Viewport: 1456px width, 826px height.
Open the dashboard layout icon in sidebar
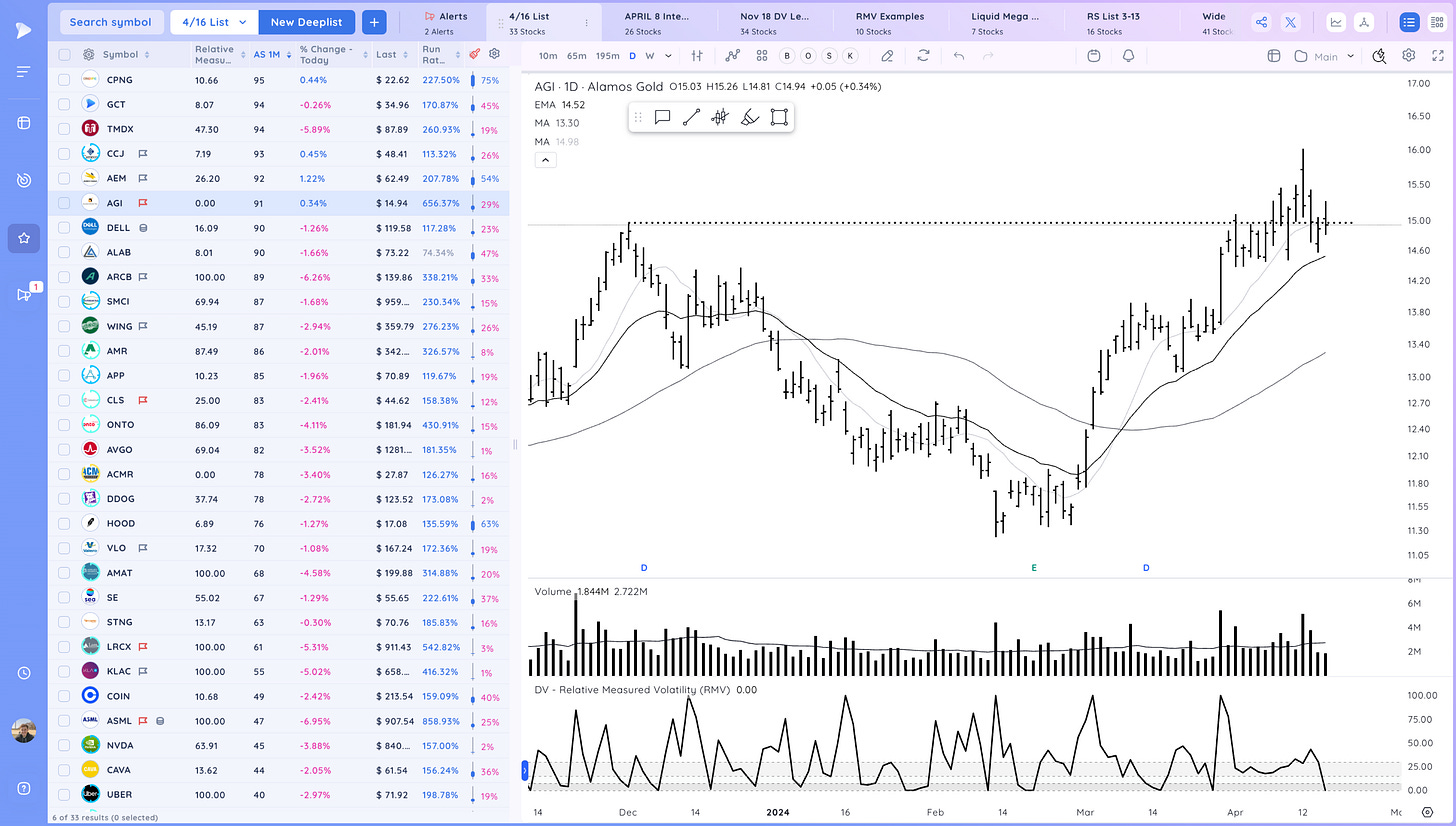click(x=23, y=123)
